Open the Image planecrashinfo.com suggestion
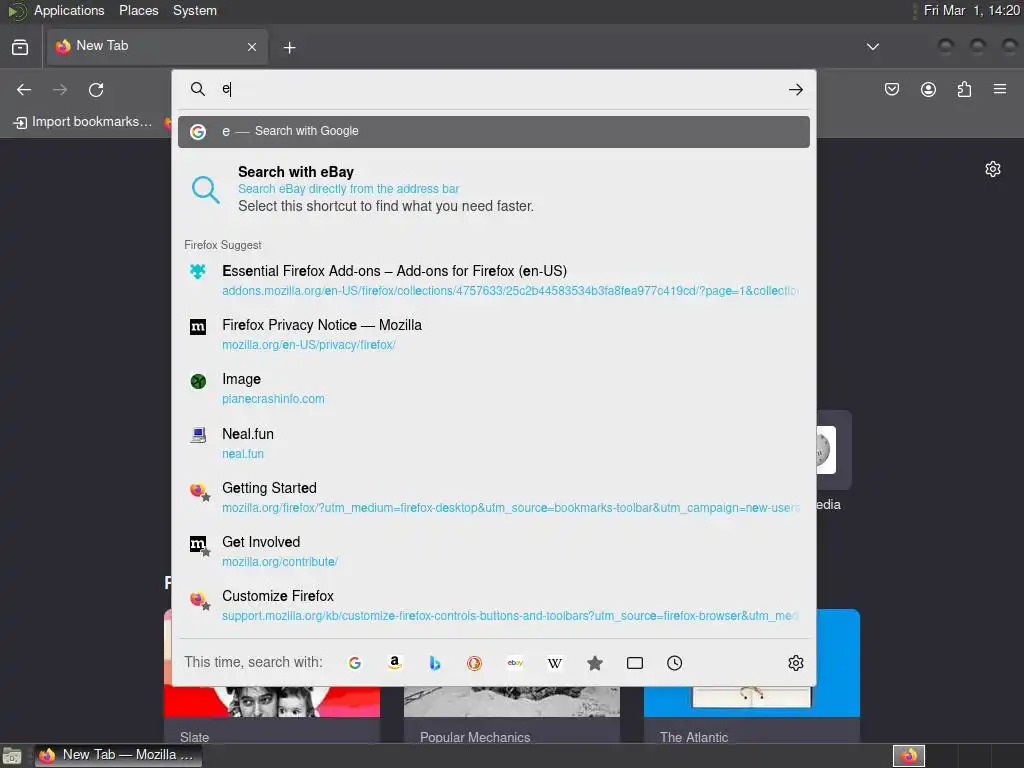This screenshot has height=768, width=1024. (x=494, y=389)
